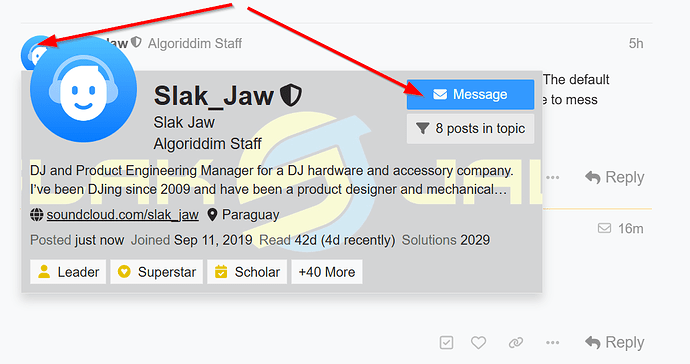Image resolution: width=690 pixels, height=364 pixels.
Task: Click the envelope icon beside 16m
Action: 604,228
